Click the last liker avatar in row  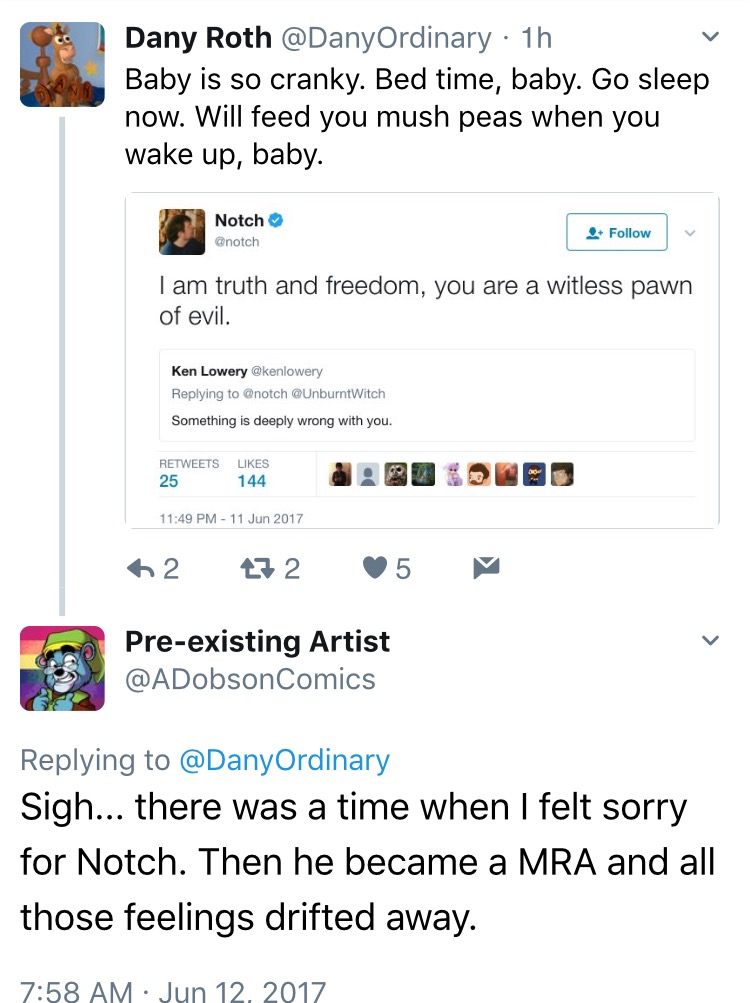click(562, 475)
